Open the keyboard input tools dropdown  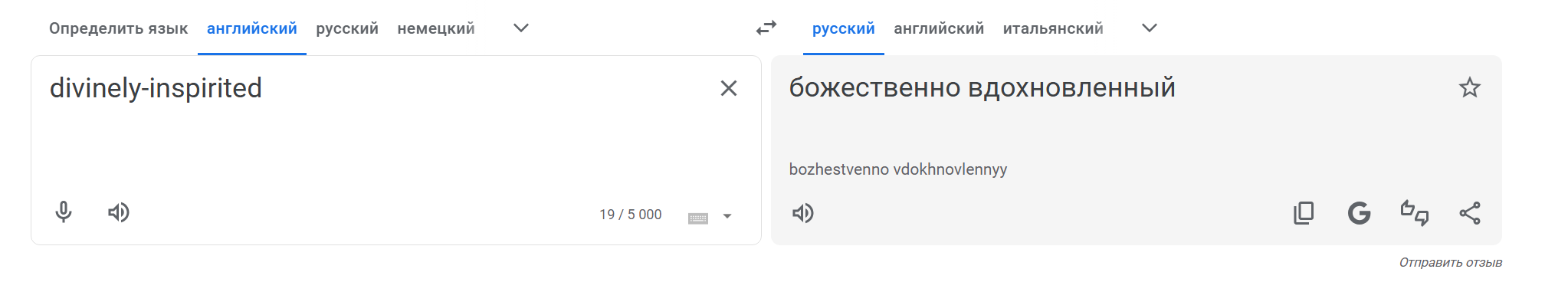(x=727, y=216)
